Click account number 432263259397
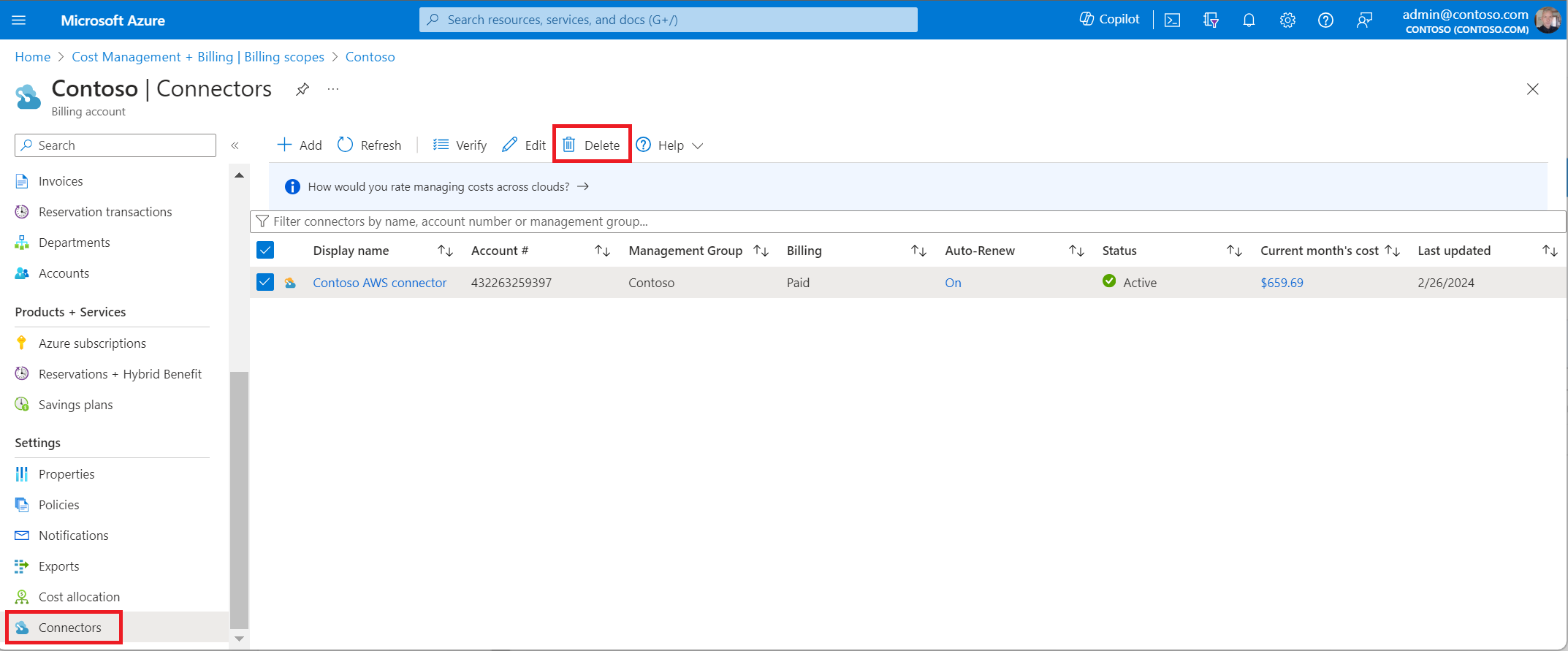The image size is (1568, 651). coord(511,283)
